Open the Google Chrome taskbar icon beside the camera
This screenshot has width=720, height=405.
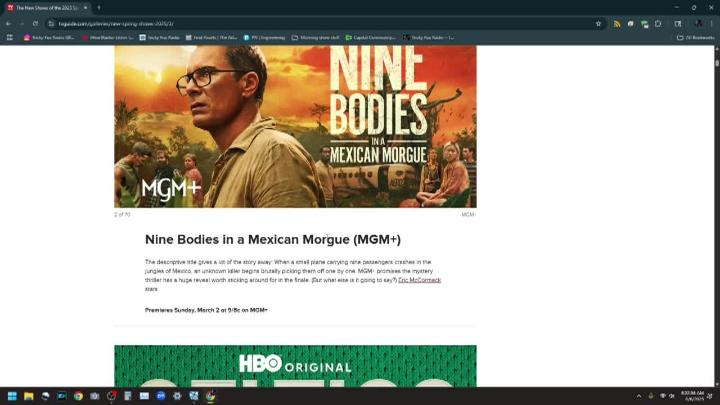coord(78,396)
